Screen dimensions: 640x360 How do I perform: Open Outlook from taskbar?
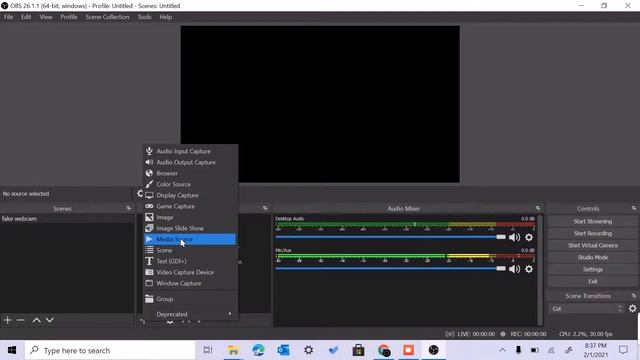283,350
